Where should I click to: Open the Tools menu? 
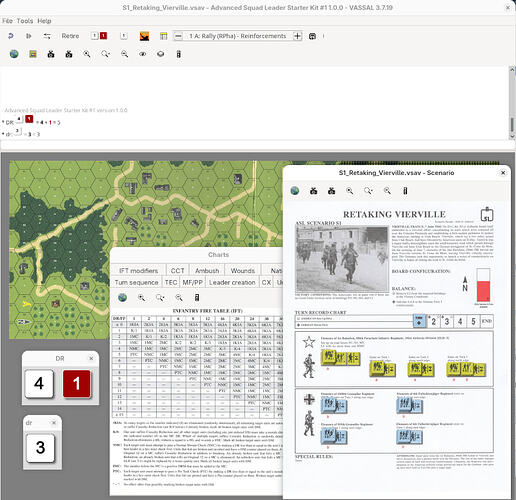coord(25,21)
